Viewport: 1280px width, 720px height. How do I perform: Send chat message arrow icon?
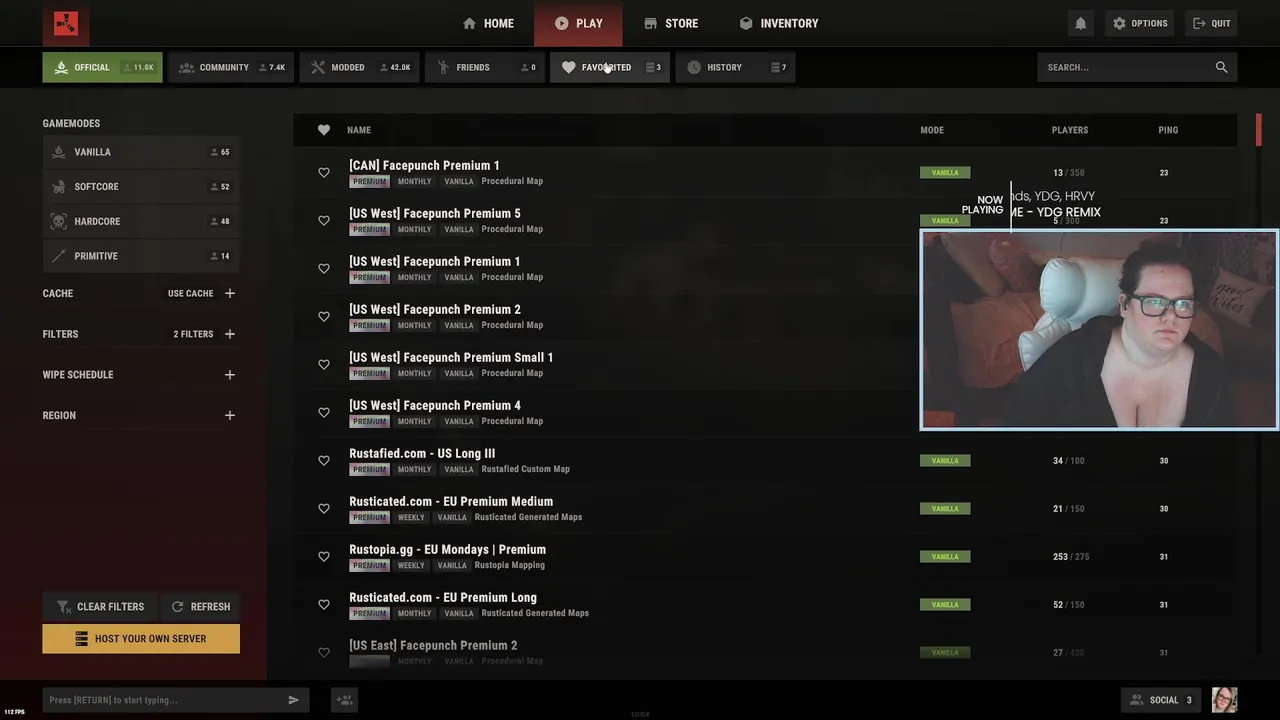(x=293, y=700)
